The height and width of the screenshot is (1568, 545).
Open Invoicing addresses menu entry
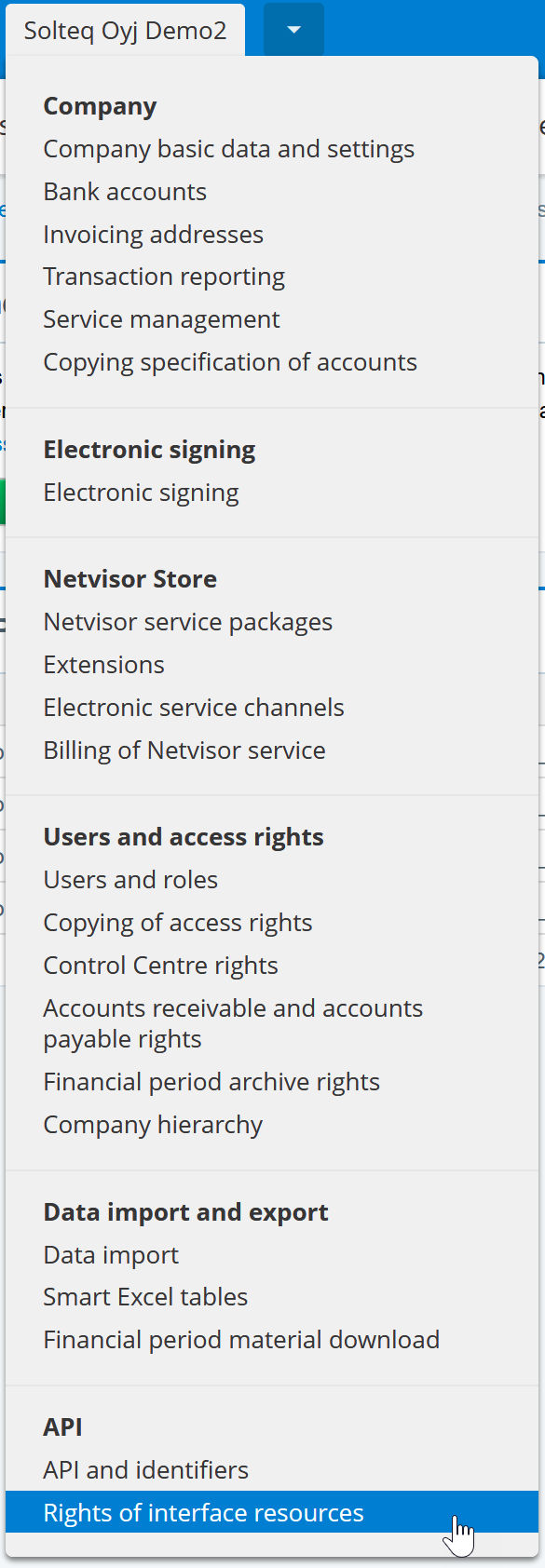coord(153,235)
